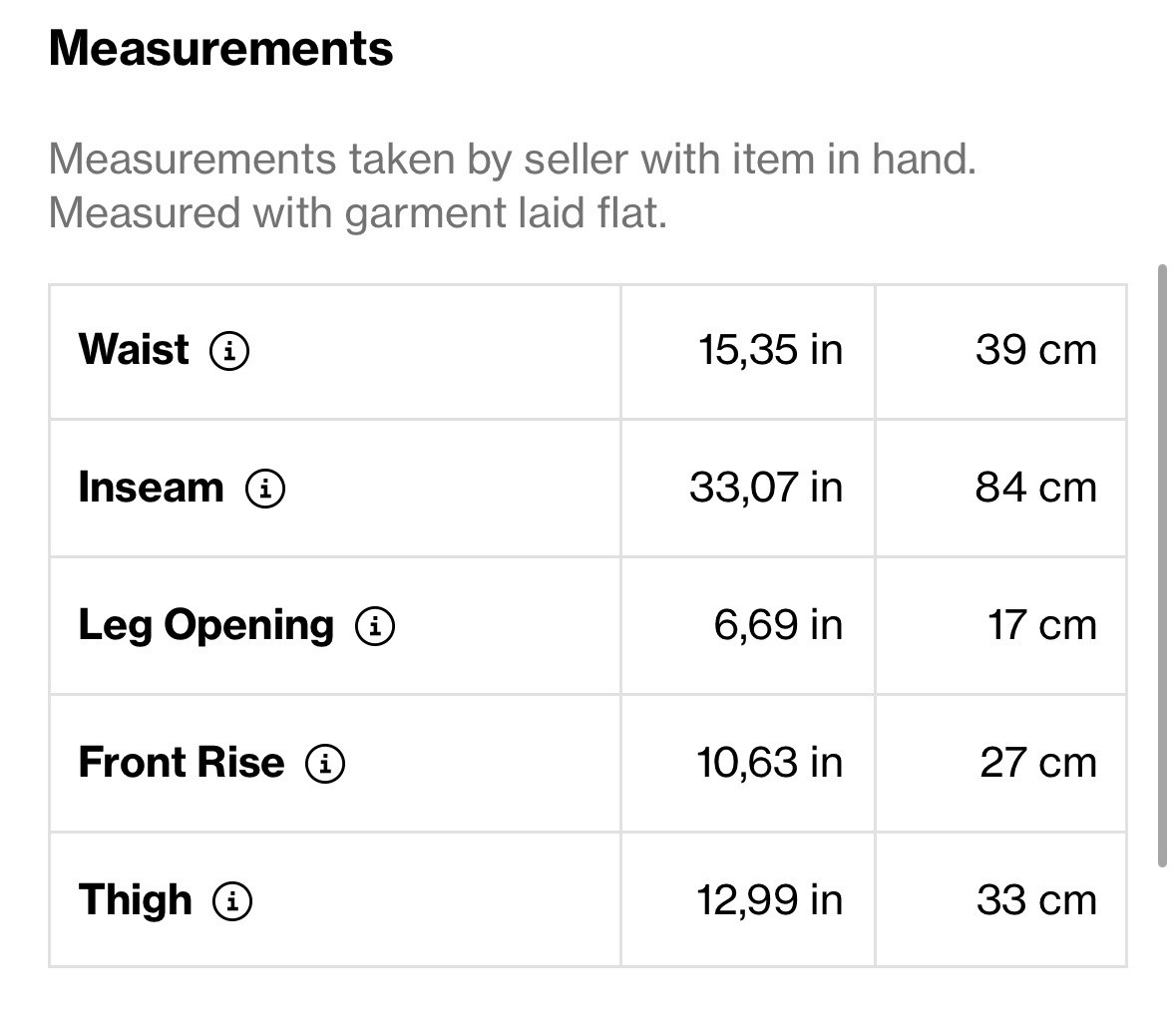Viewport: 1176px width, 1013px height.
Task: Select the Thigh row label
Action: 135,900
